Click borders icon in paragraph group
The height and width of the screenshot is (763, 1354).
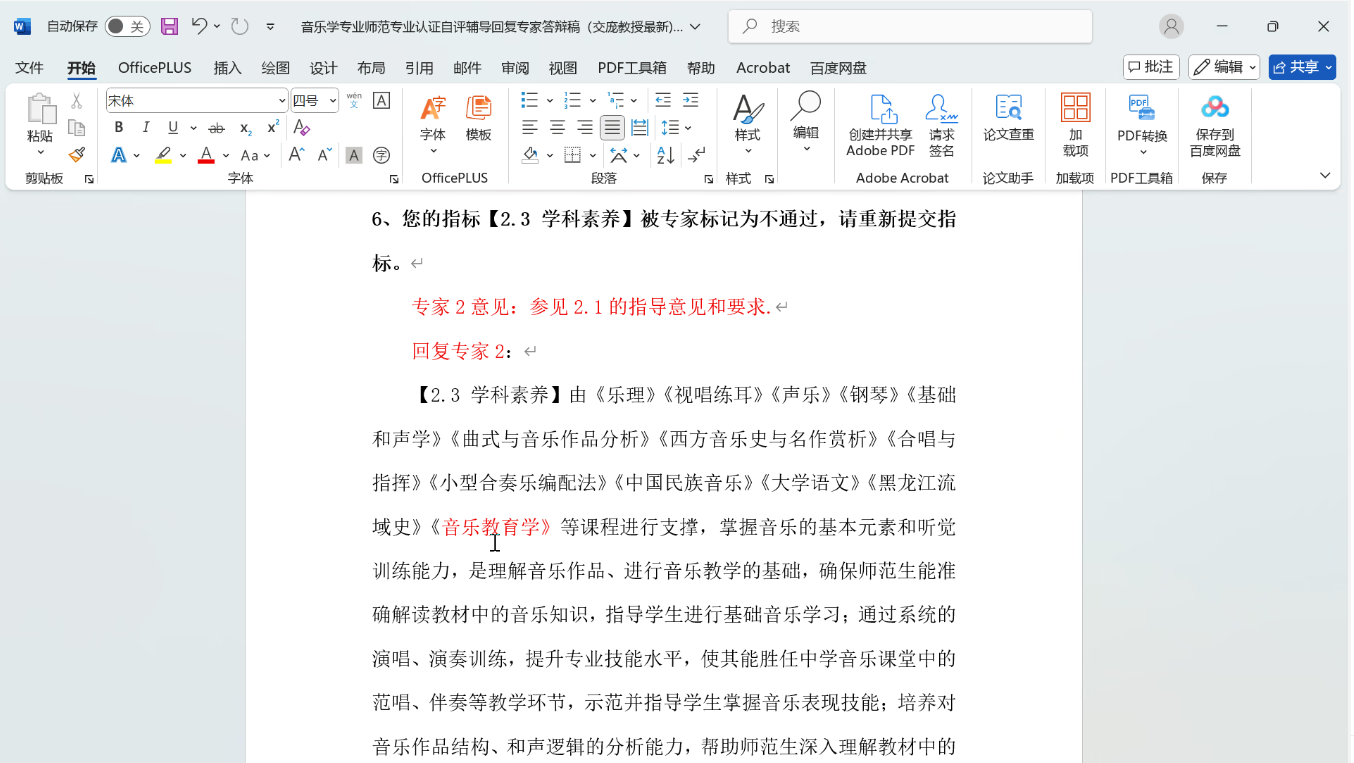pyautogui.click(x=573, y=155)
